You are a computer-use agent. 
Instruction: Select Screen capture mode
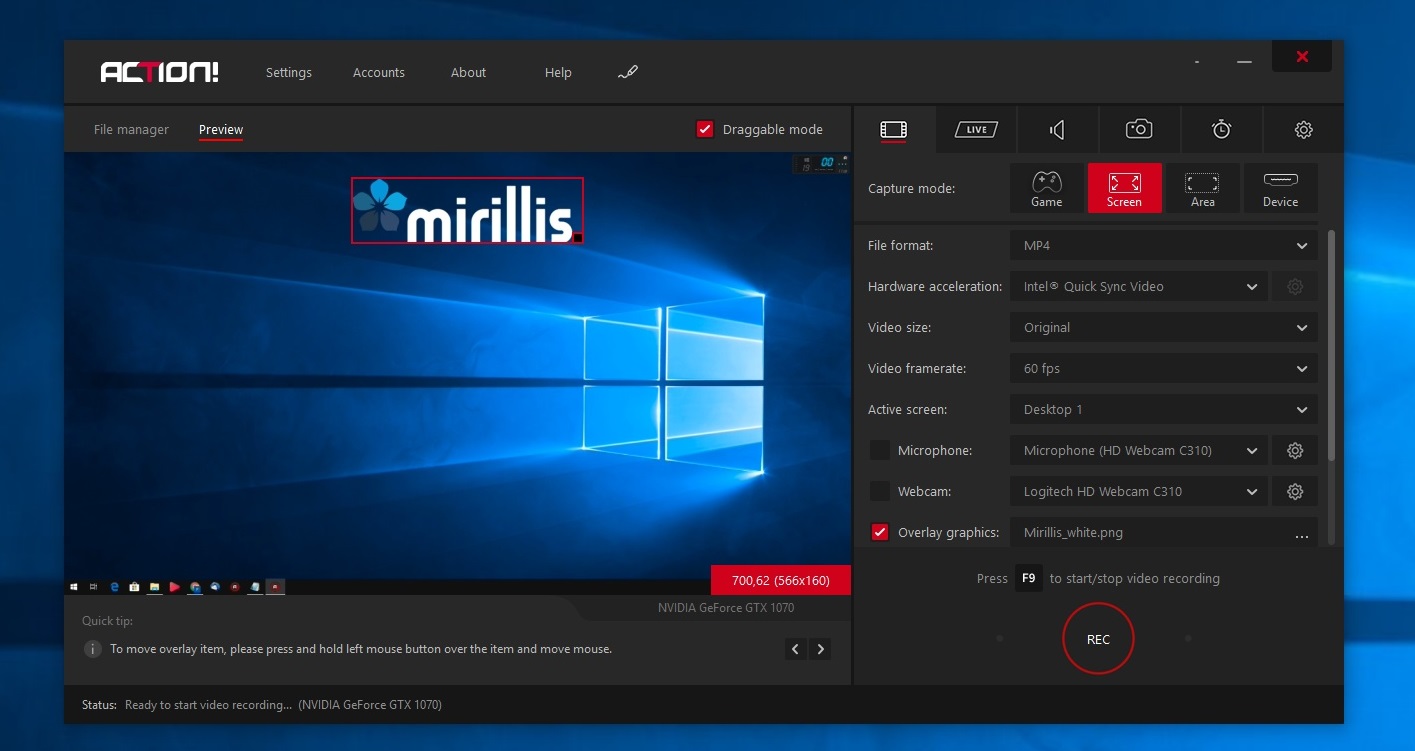1124,188
